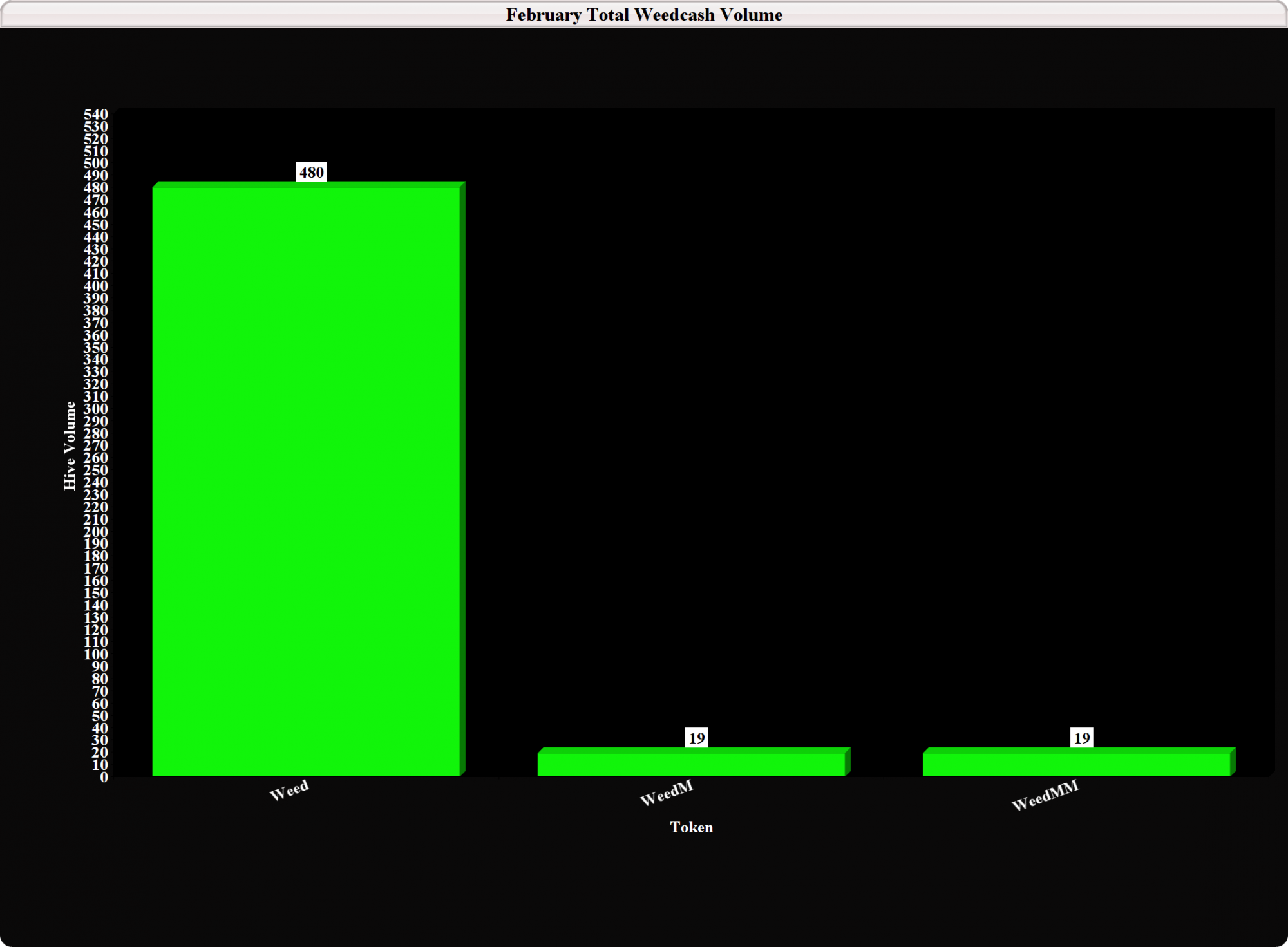Select the green WeedMM bar
This screenshot has height=947, width=1288.
[1079, 762]
